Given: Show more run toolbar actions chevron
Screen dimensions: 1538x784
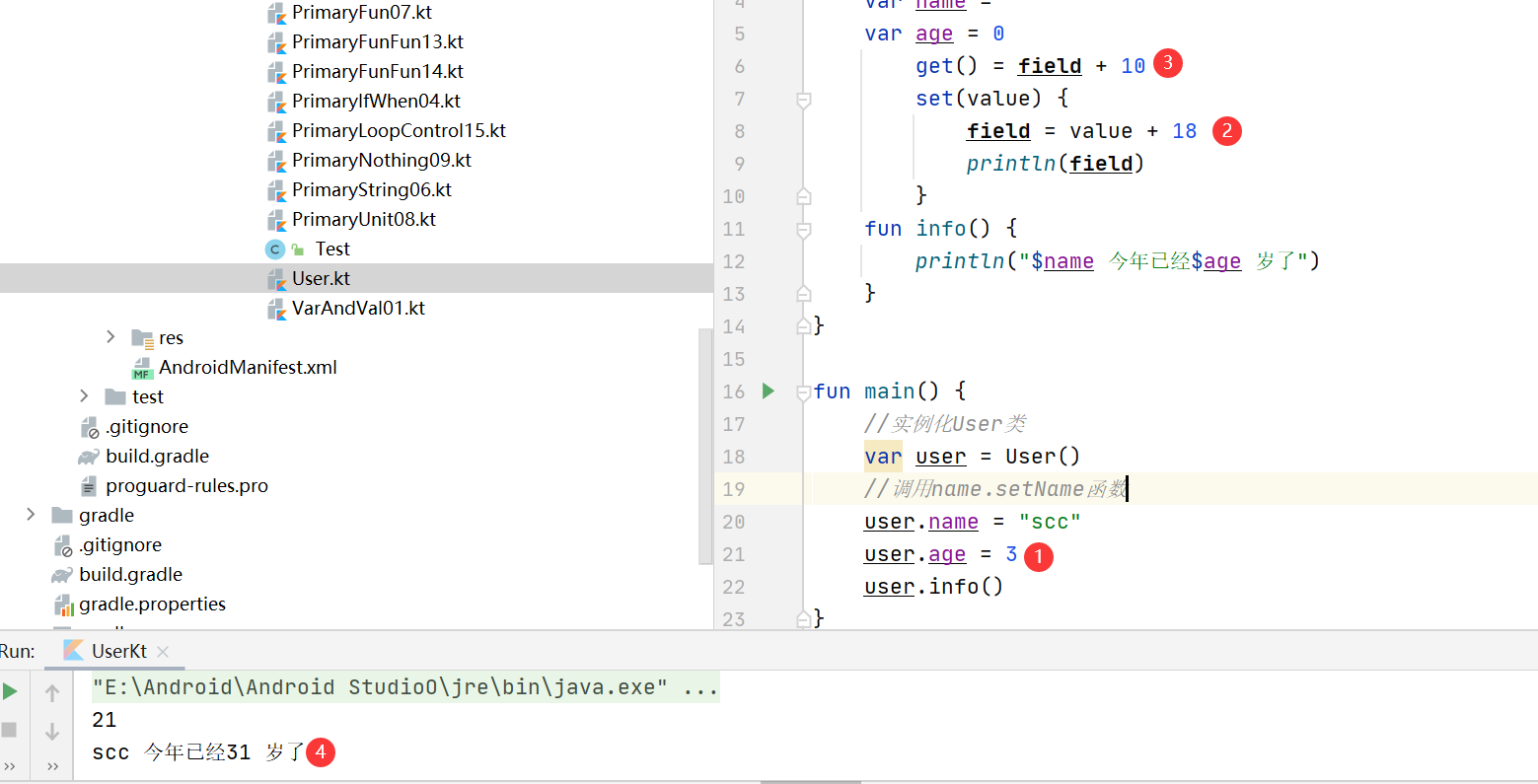Looking at the screenshot, I should click(x=10, y=766).
